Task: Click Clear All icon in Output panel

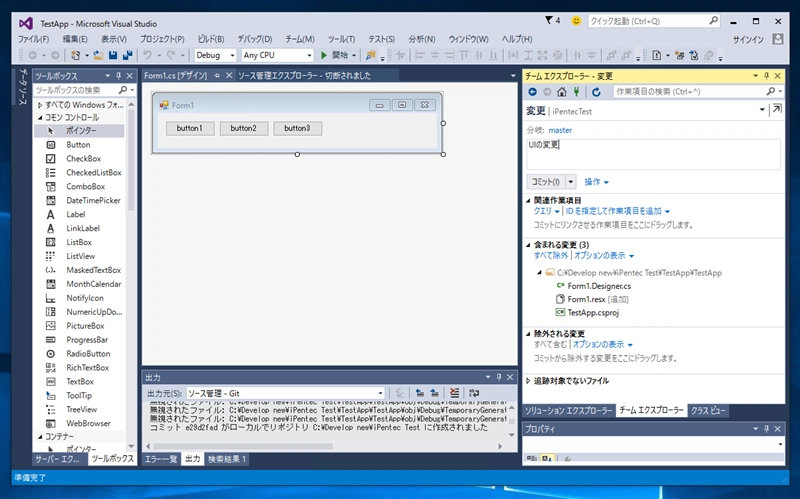Action: pos(454,393)
